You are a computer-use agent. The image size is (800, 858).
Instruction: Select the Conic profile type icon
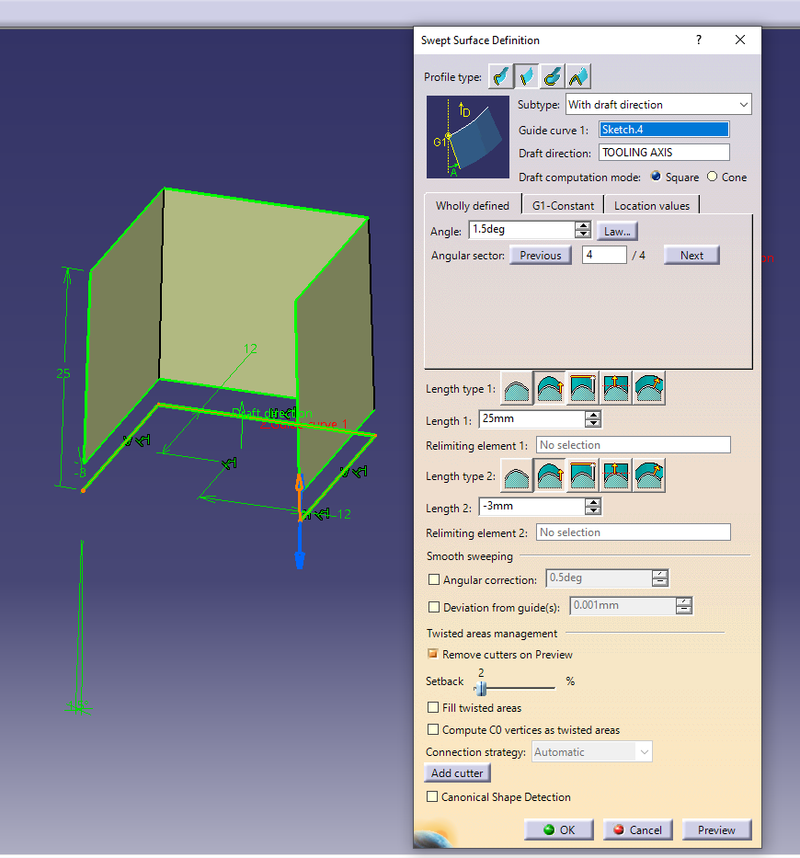pyautogui.click(x=577, y=76)
